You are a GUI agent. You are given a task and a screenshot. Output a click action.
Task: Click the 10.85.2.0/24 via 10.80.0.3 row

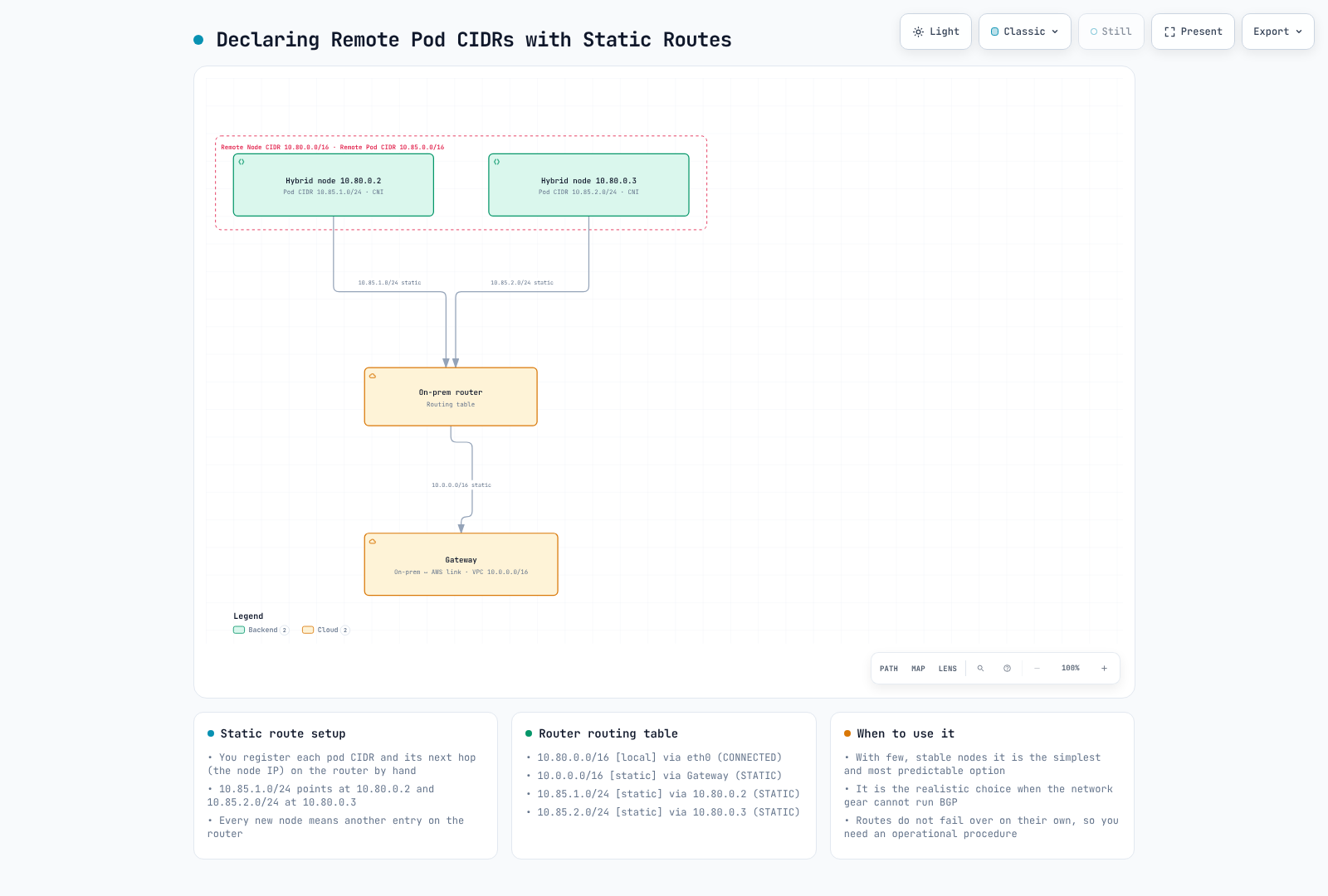(668, 812)
